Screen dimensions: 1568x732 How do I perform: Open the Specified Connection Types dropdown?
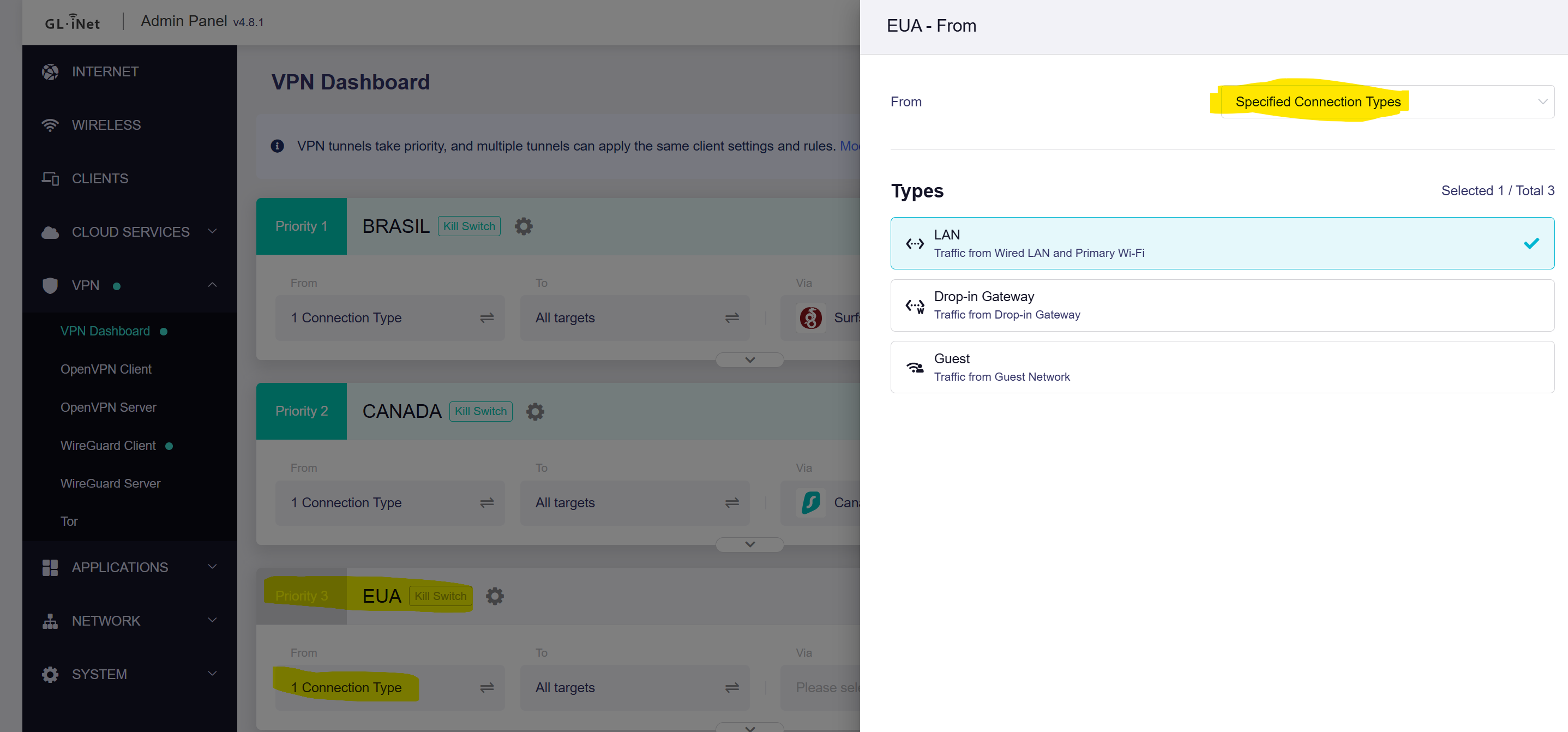(x=1387, y=103)
